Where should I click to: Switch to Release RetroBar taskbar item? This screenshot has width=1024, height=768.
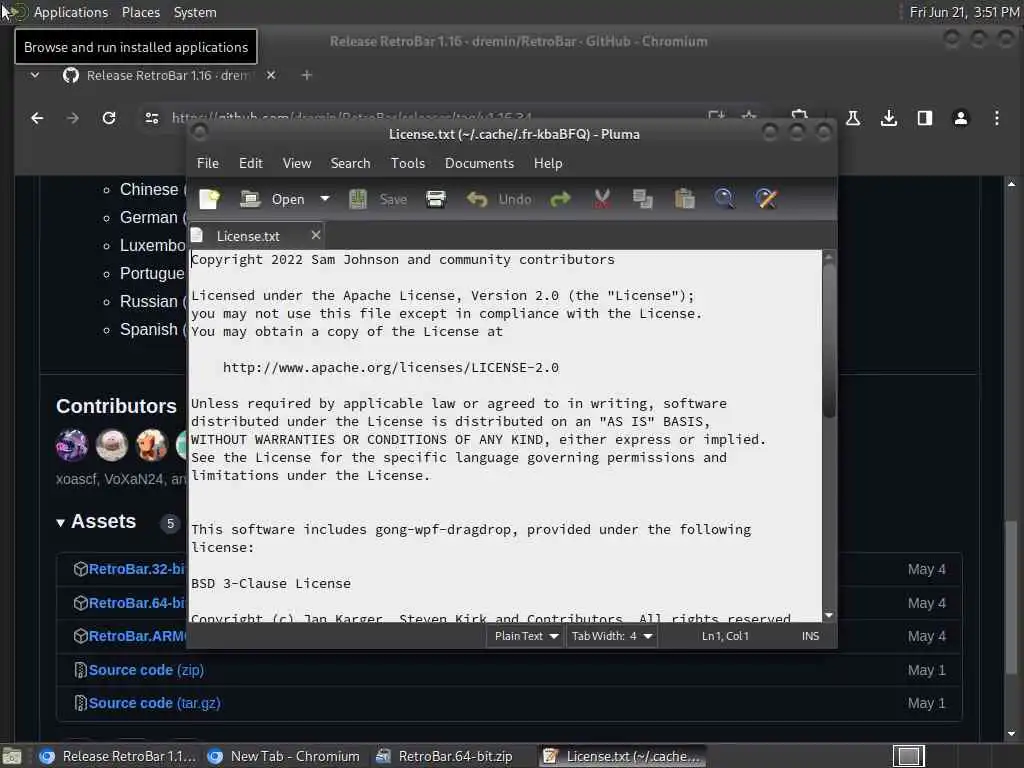118,756
